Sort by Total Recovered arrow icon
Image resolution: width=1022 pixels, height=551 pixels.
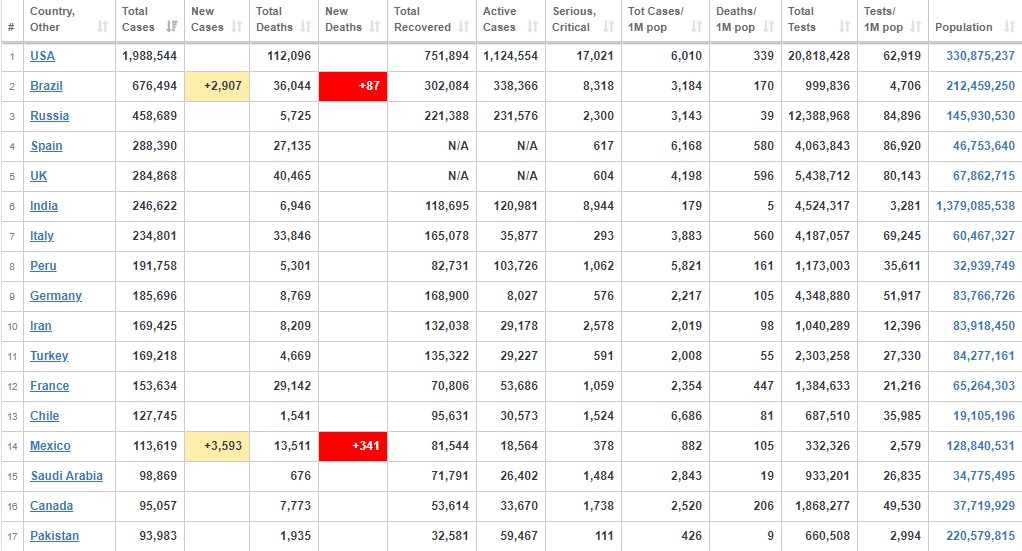463,27
